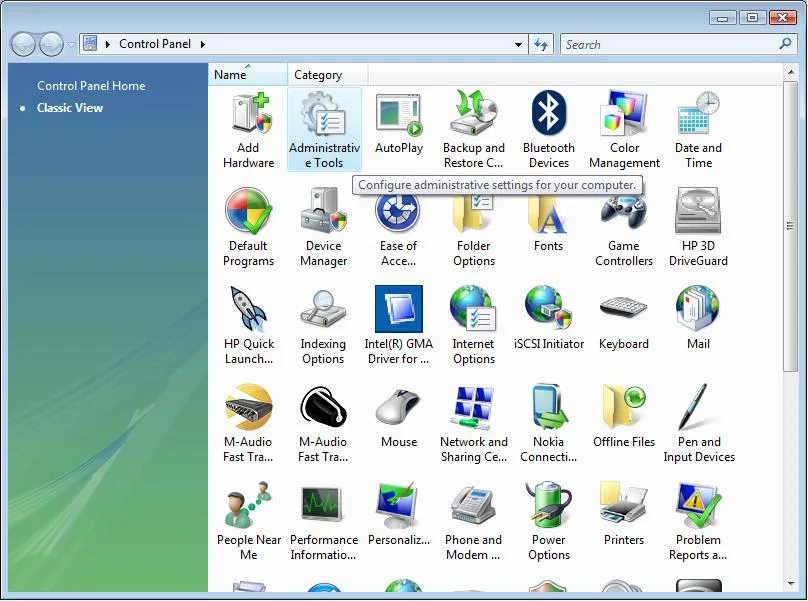
Task: Expand the arrow before Control Panel breadcrumb
Action: pos(108,44)
